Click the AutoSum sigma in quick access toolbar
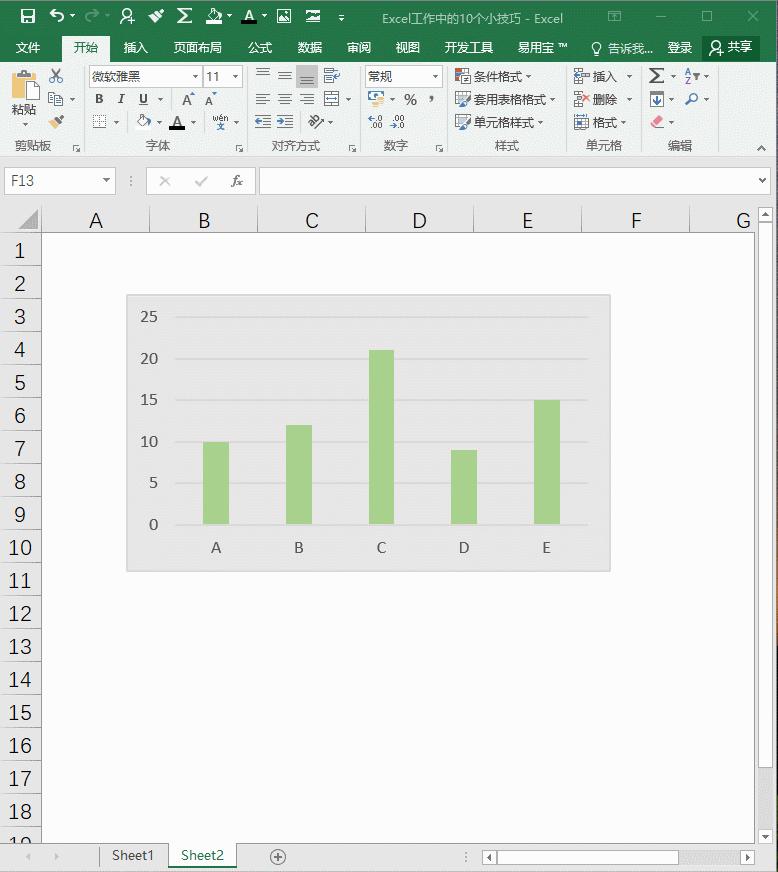The height and width of the screenshot is (872, 778). point(184,16)
